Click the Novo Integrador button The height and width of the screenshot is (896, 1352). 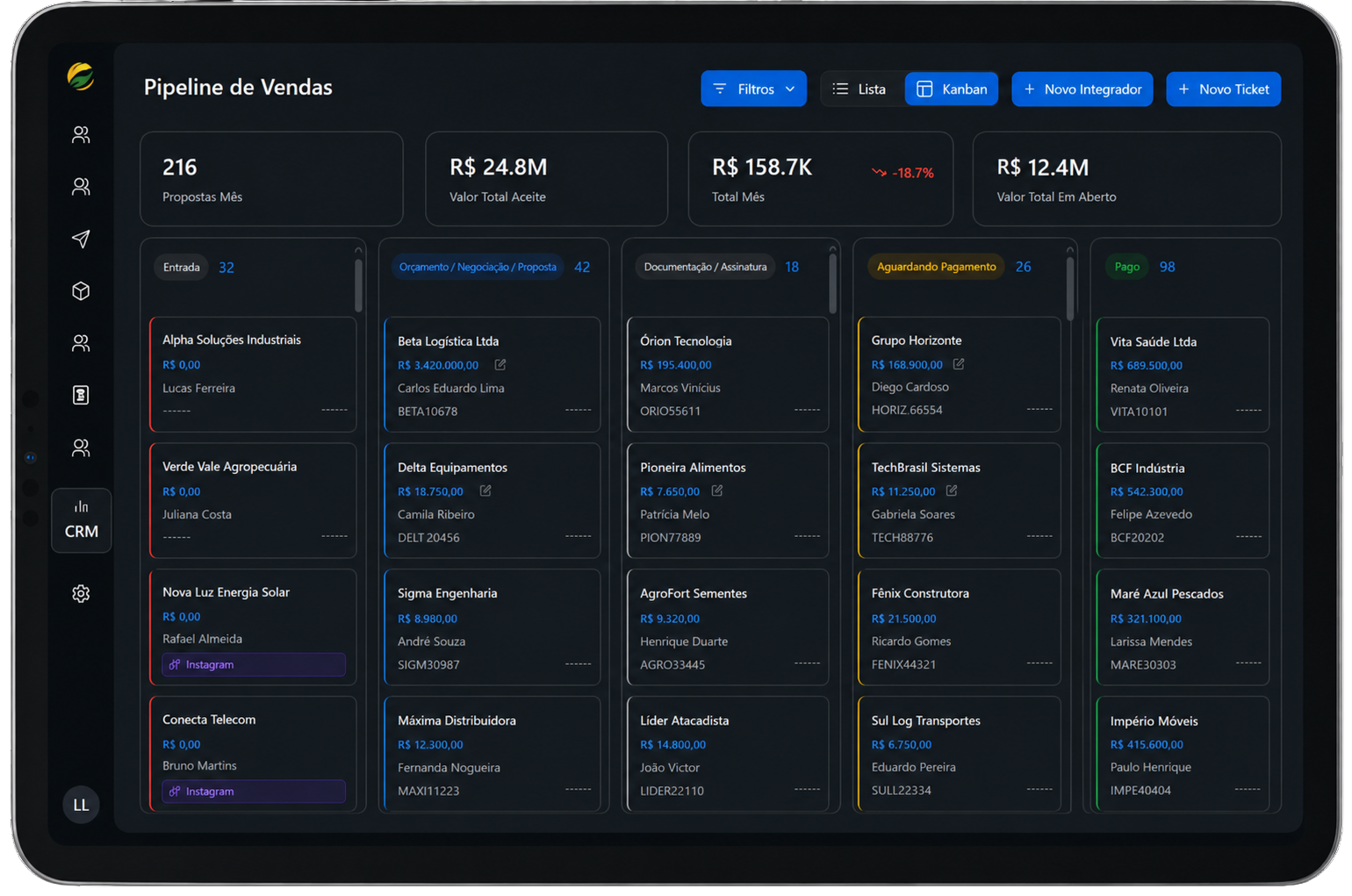1082,89
